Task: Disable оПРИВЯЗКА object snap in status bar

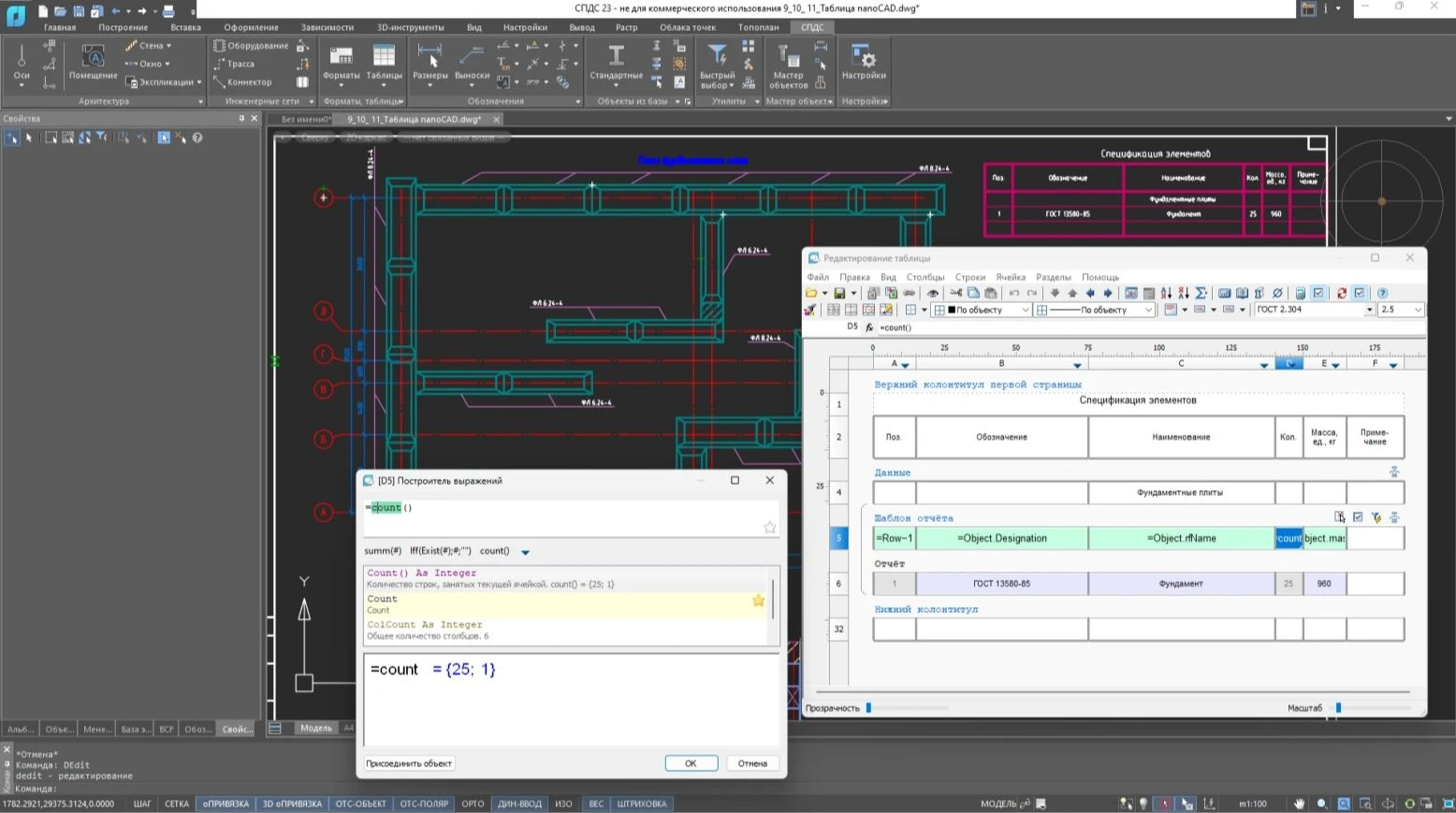Action: (226, 804)
